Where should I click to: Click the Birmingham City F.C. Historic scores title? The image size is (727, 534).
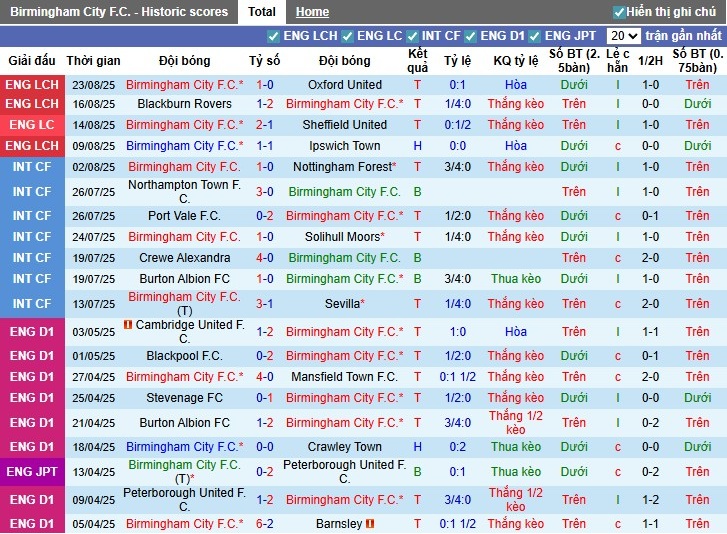point(119,12)
